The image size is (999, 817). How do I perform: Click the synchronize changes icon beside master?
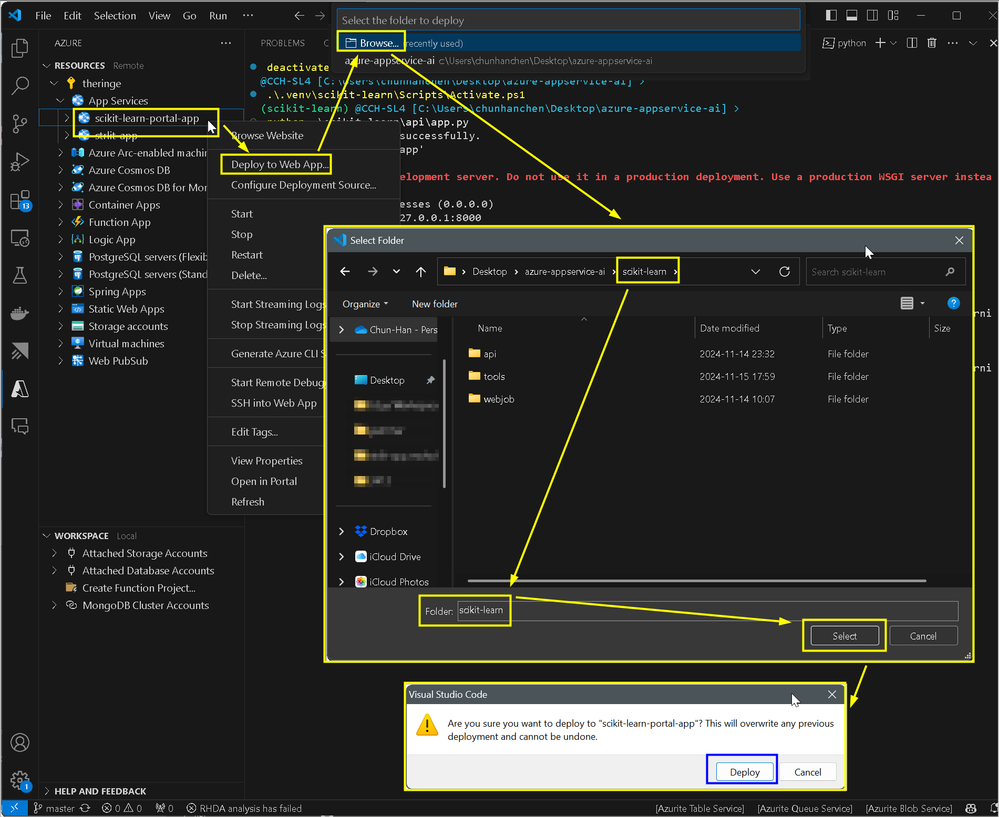point(85,808)
